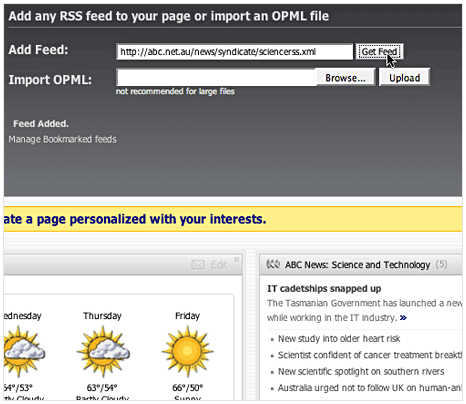This screenshot has height=404, width=466.
Task: Click the ABC News feed icon
Action: (x=273, y=264)
